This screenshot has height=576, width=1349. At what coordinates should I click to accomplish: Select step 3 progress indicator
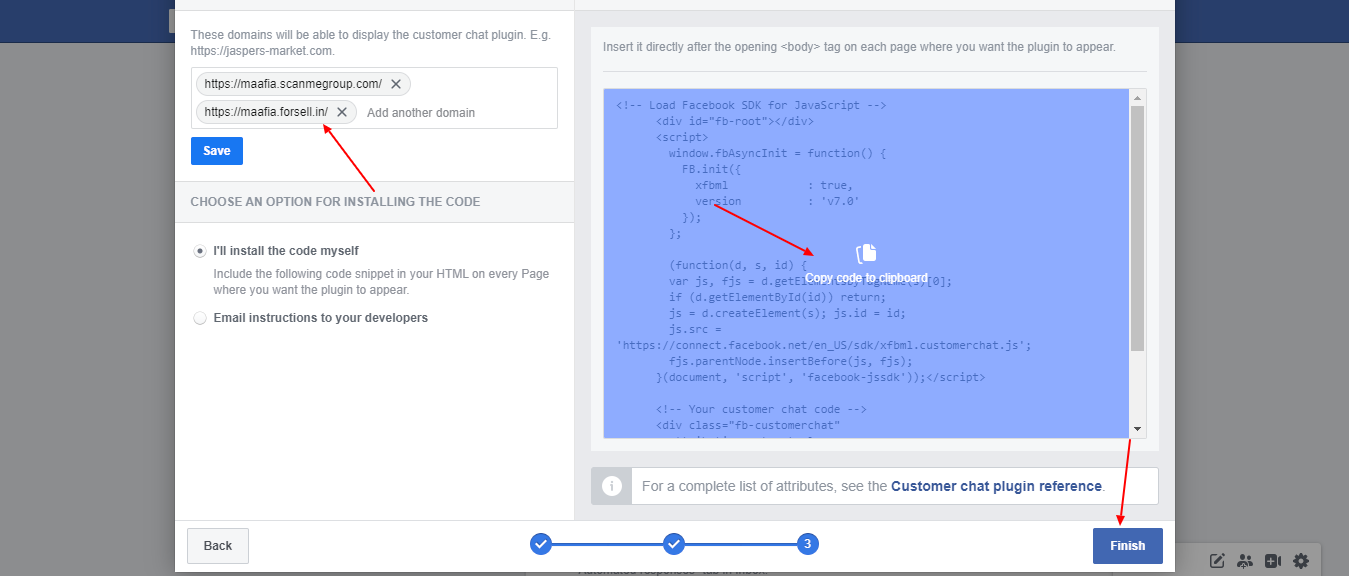tap(808, 544)
